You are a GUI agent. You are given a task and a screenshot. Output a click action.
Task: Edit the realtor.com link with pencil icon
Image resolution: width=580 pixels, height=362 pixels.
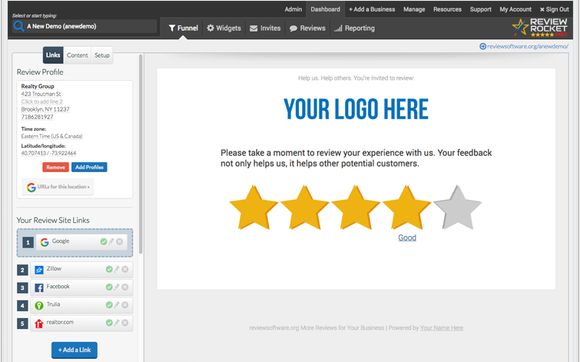117,322
